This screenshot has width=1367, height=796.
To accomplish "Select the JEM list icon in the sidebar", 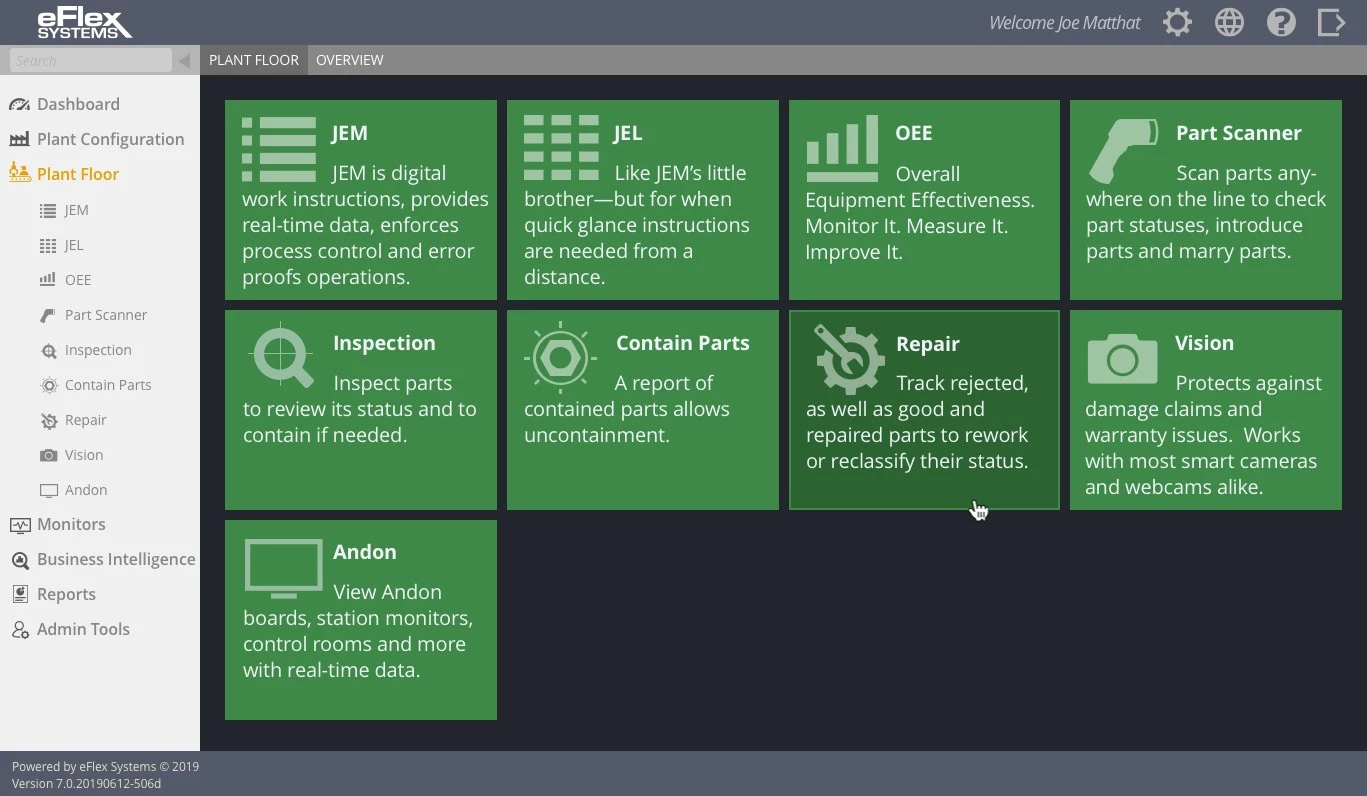I will tap(46, 210).
